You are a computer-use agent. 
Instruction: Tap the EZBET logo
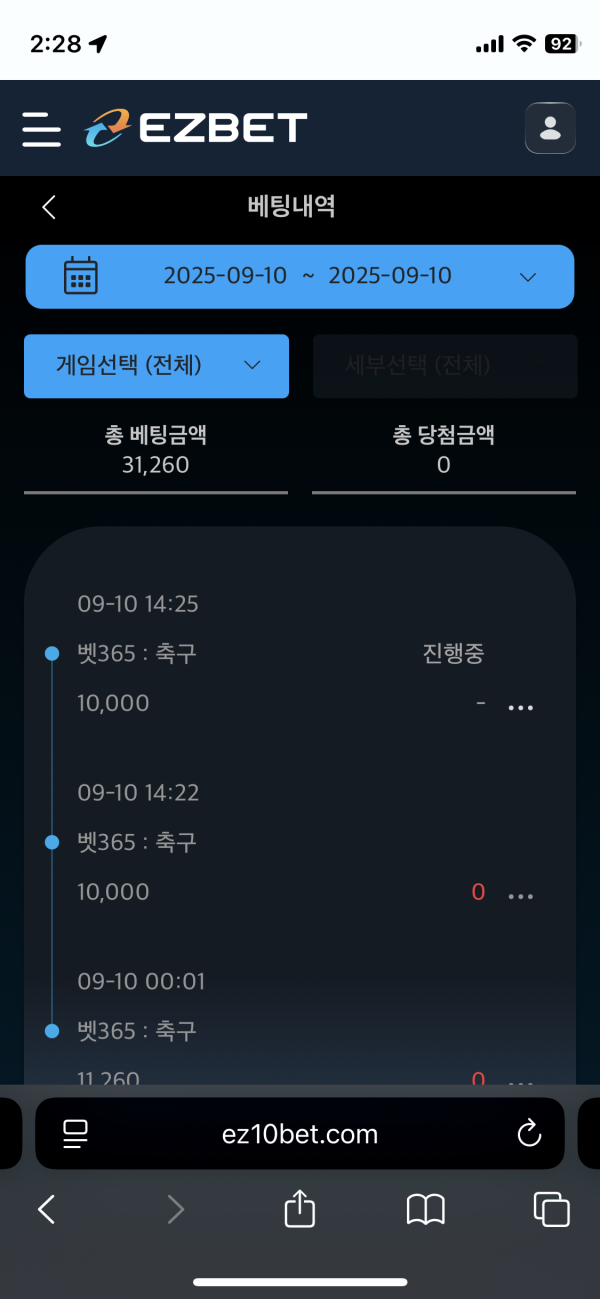coord(196,128)
